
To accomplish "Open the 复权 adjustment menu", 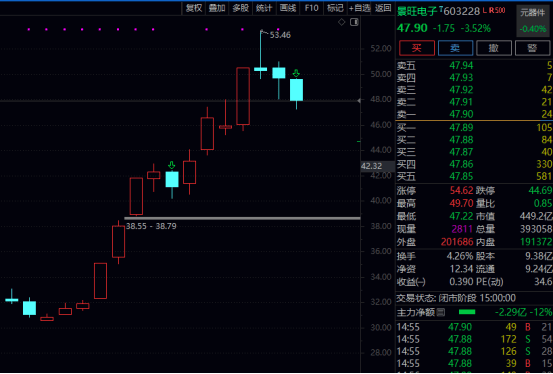I will point(194,8).
